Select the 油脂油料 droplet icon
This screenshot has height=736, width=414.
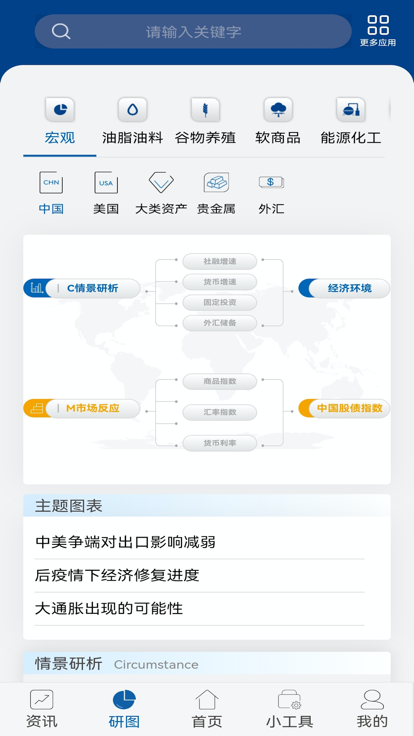click(133, 109)
